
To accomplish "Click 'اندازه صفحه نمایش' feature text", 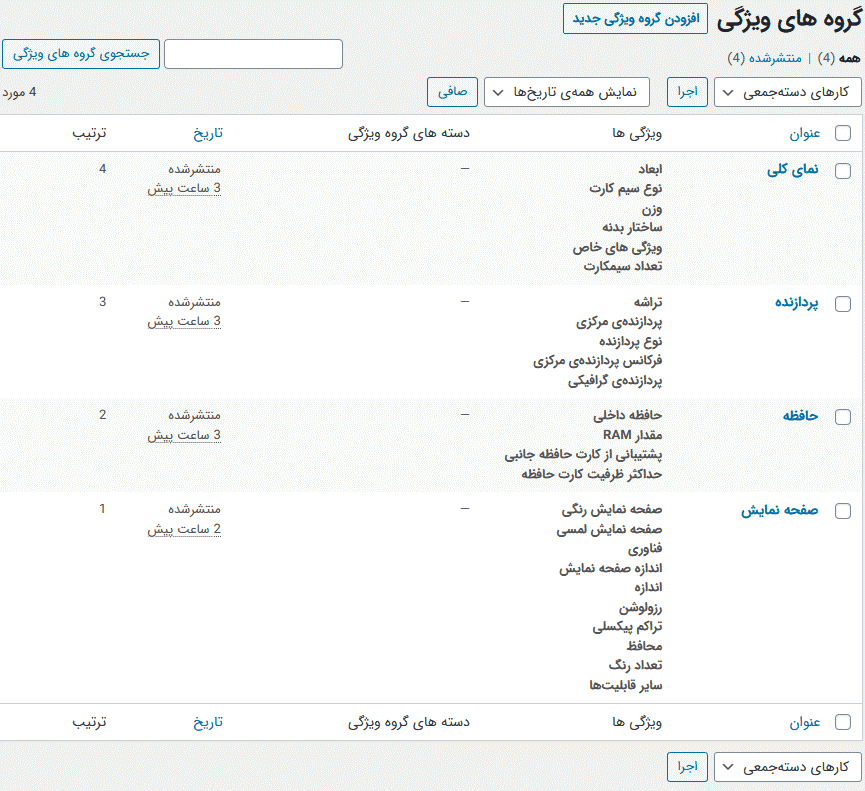I will coord(611,569).
